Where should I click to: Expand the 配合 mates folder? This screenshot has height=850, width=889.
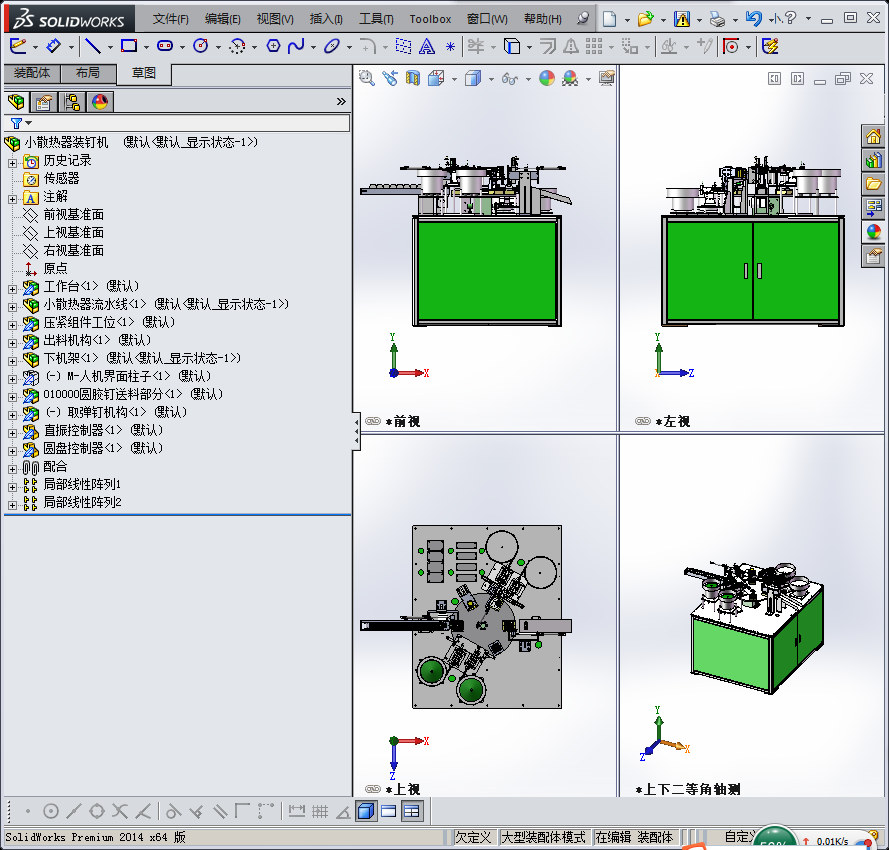(12, 469)
